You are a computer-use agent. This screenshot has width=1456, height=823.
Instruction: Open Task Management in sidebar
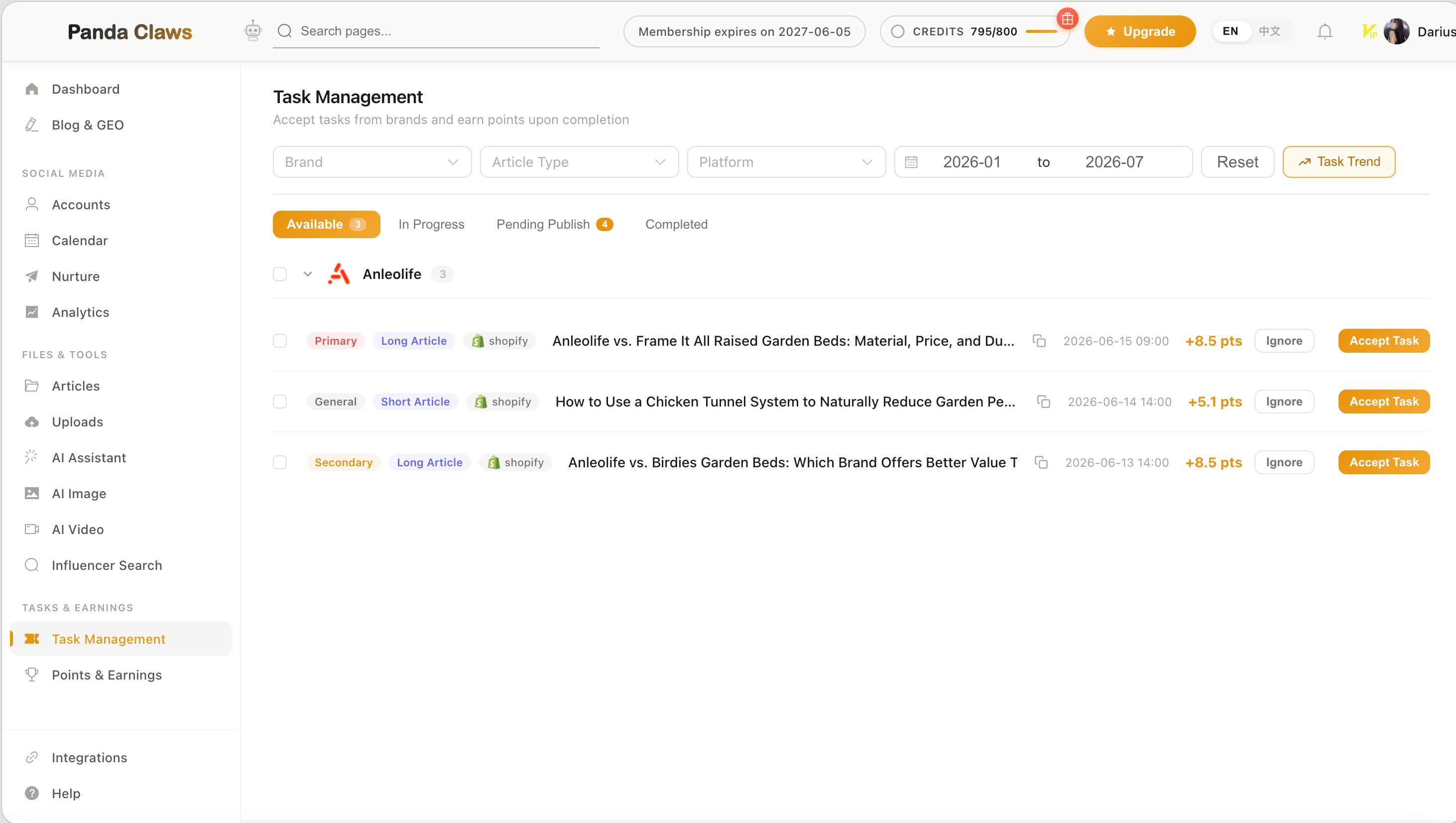[x=121, y=639]
